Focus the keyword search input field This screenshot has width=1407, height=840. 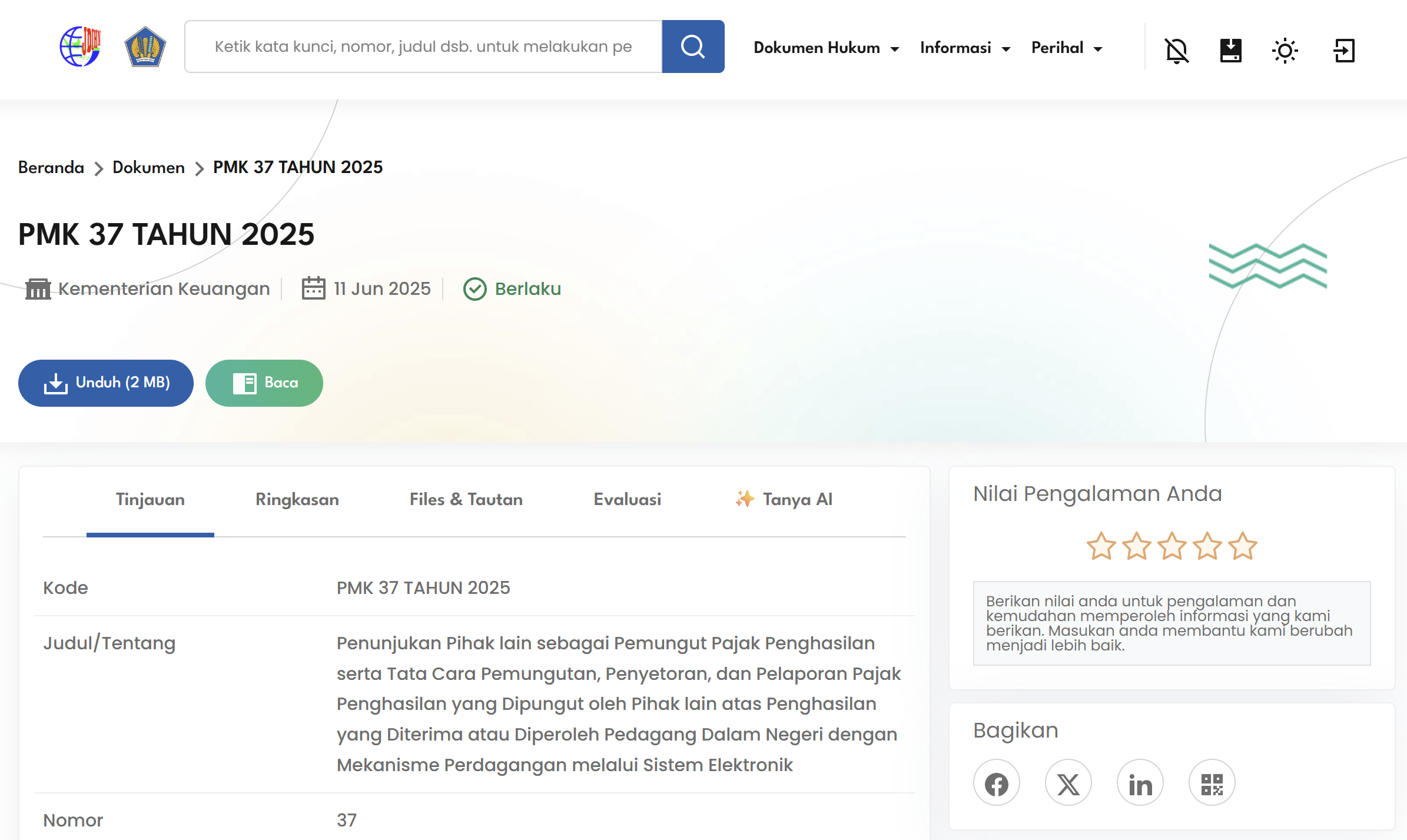423,47
